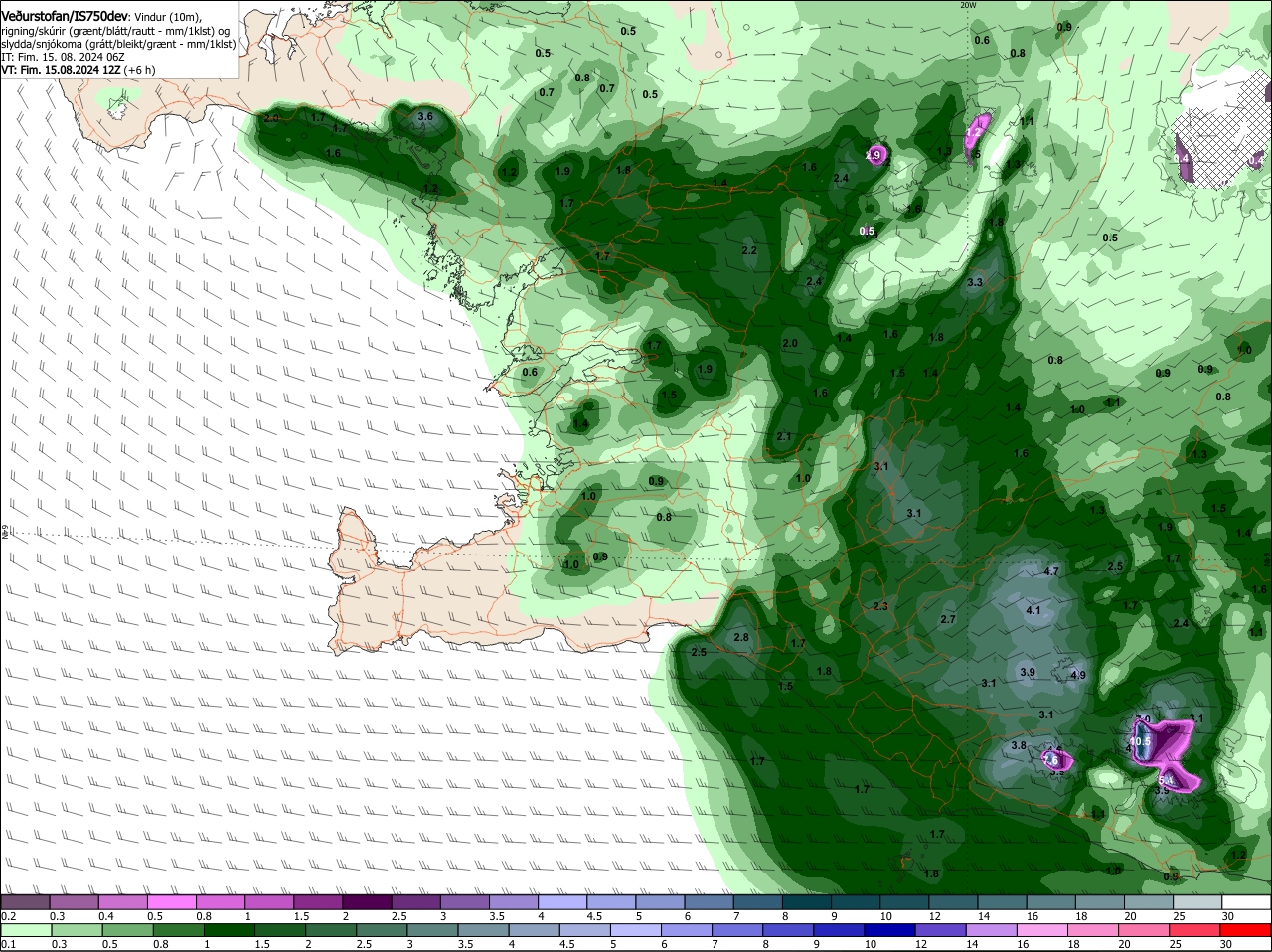Click the 2.9 value inside the pink blob
The width and height of the screenshot is (1272, 952).
874,155
